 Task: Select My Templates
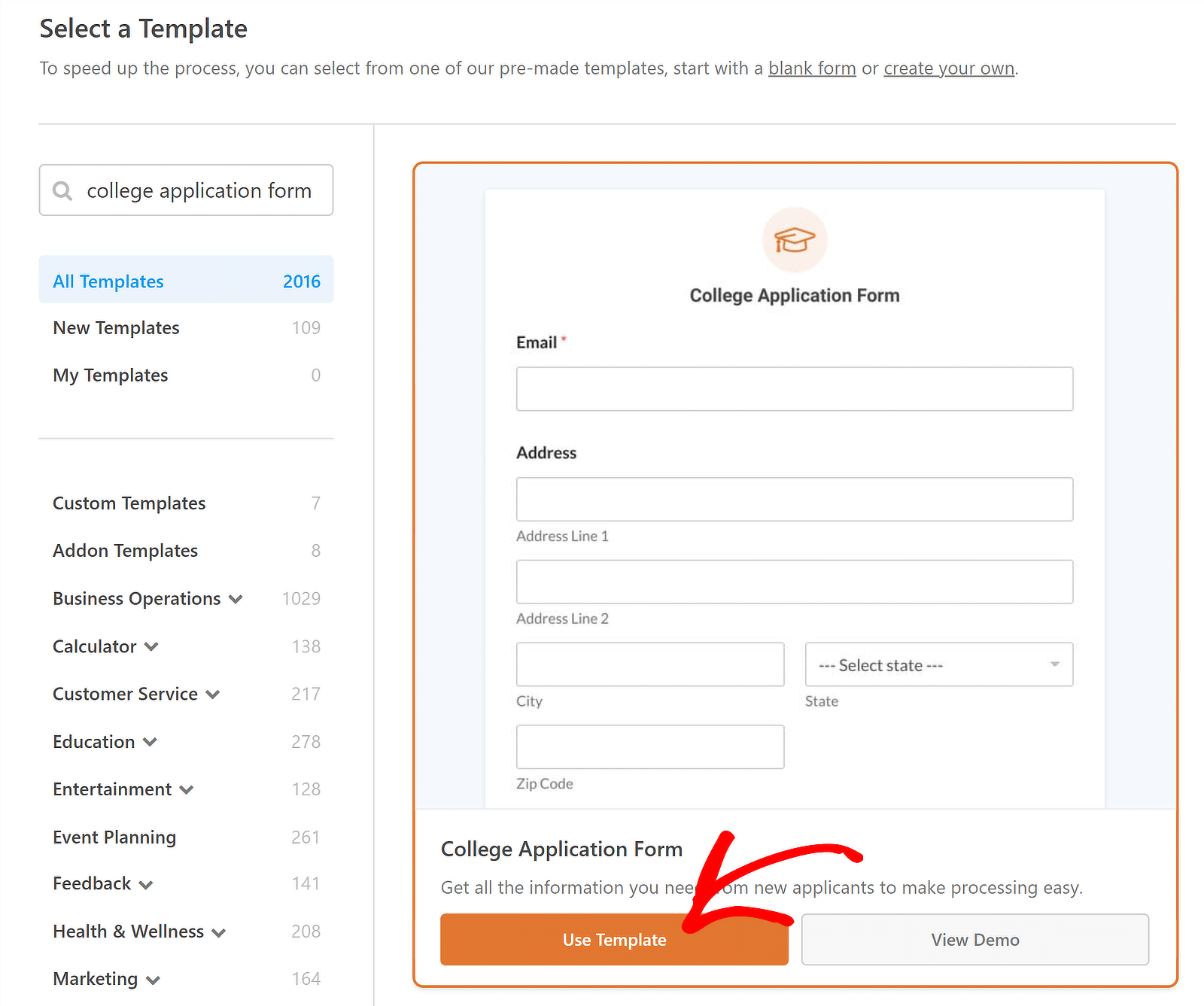pos(110,375)
